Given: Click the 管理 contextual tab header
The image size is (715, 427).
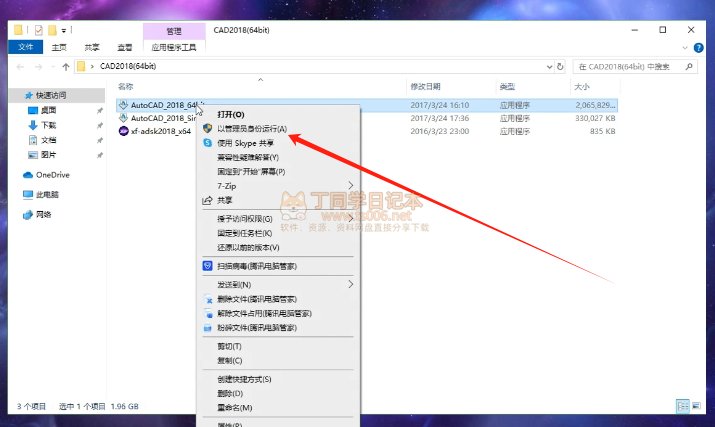Looking at the screenshot, I should [x=174, y=31].
